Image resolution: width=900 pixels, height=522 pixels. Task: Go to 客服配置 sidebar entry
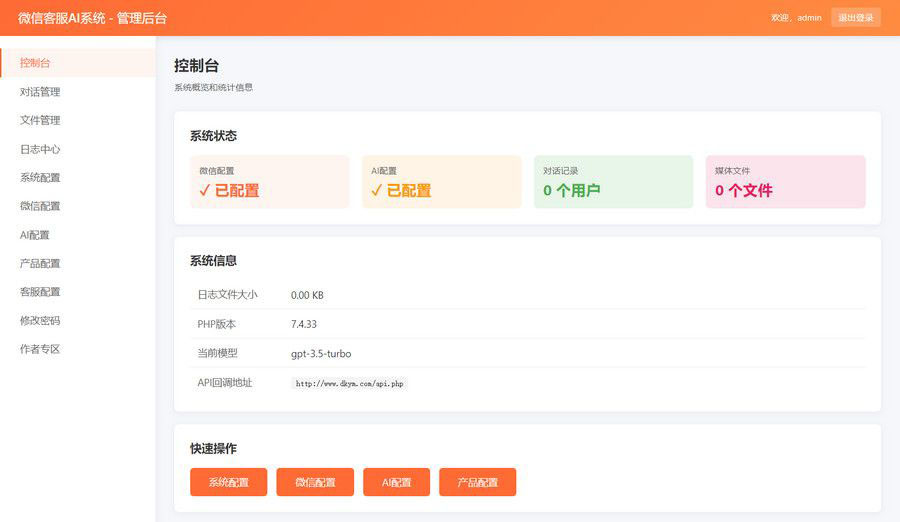pos(40,292)
